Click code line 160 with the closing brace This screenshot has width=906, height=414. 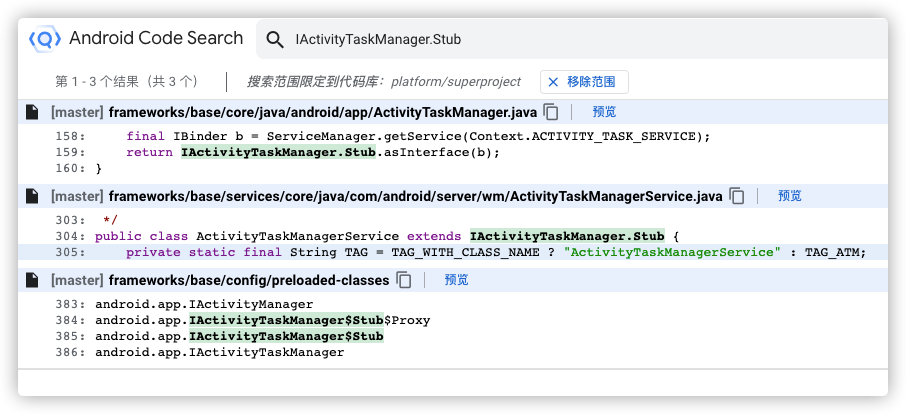coord(452,169)
